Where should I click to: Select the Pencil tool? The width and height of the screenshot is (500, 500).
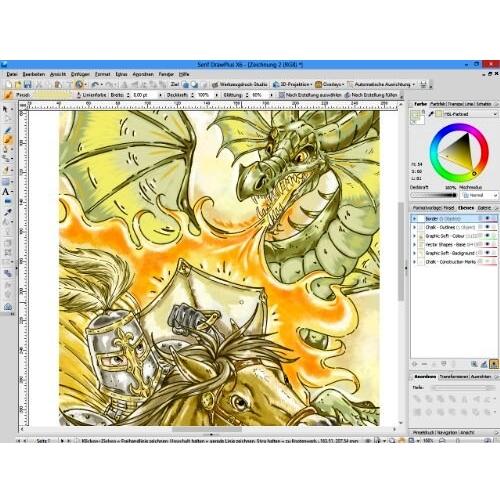coord(8,130)
